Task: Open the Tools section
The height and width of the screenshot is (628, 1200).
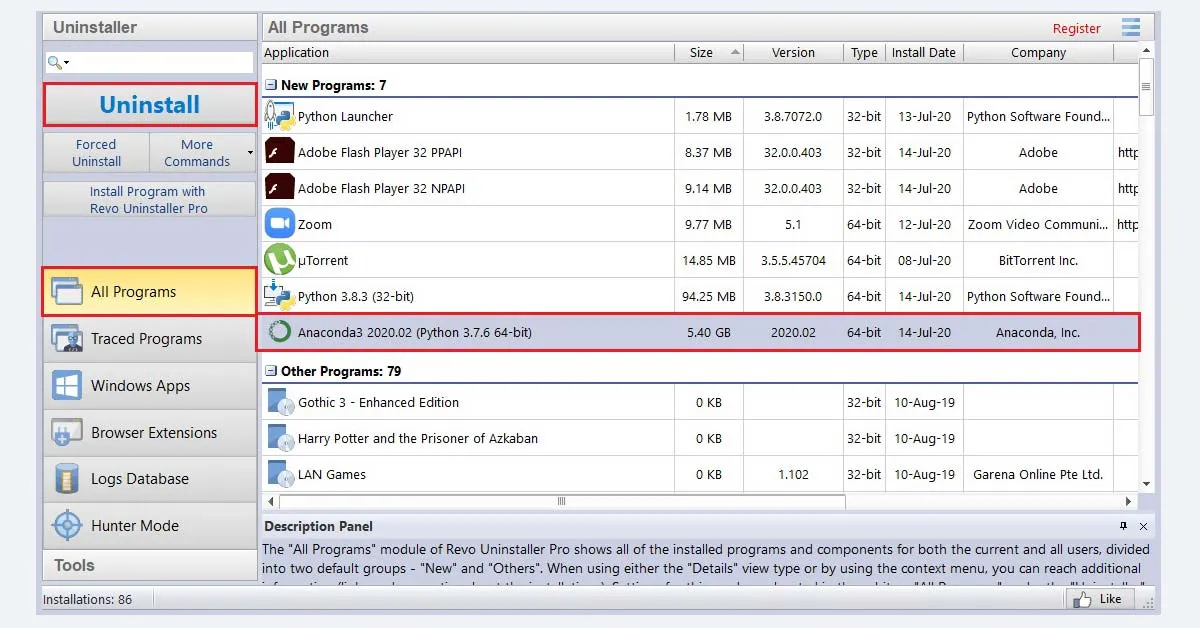Action: [x=73, y=565]
